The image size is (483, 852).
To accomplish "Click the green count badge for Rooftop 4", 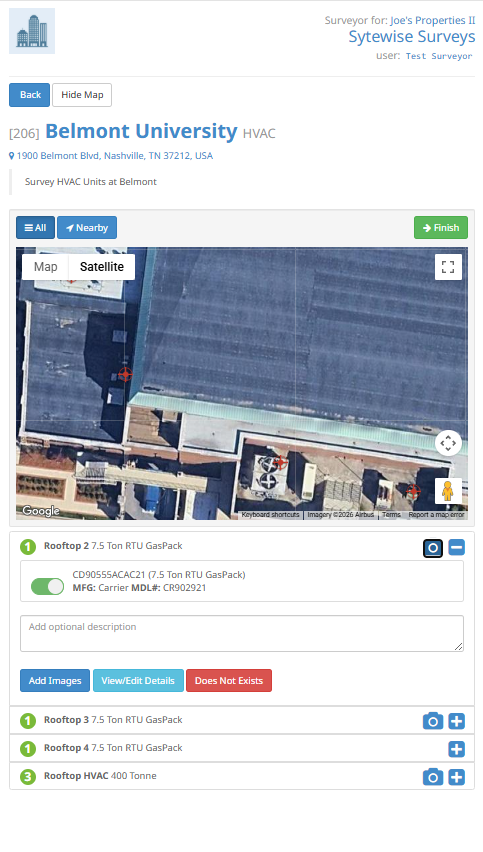I will (x=28, y=749).
